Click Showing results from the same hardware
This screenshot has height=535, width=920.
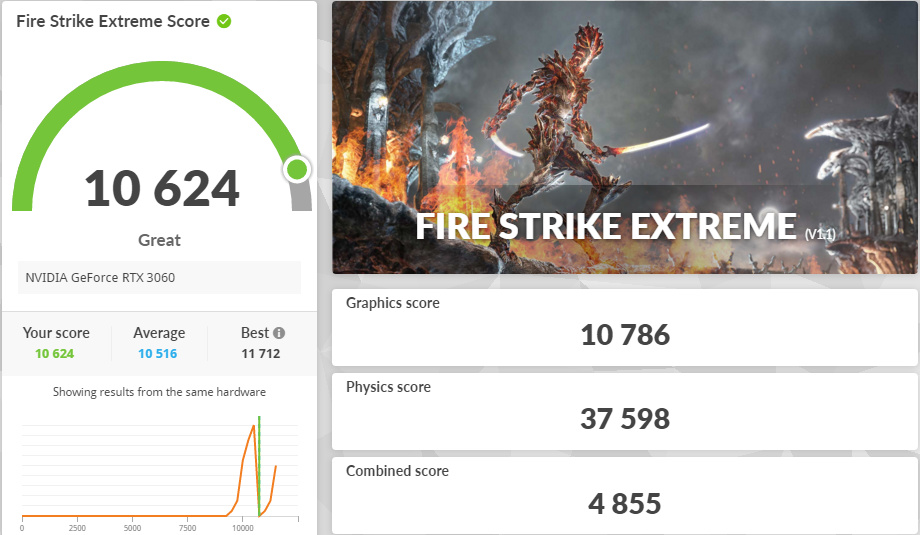coord(159,392)
